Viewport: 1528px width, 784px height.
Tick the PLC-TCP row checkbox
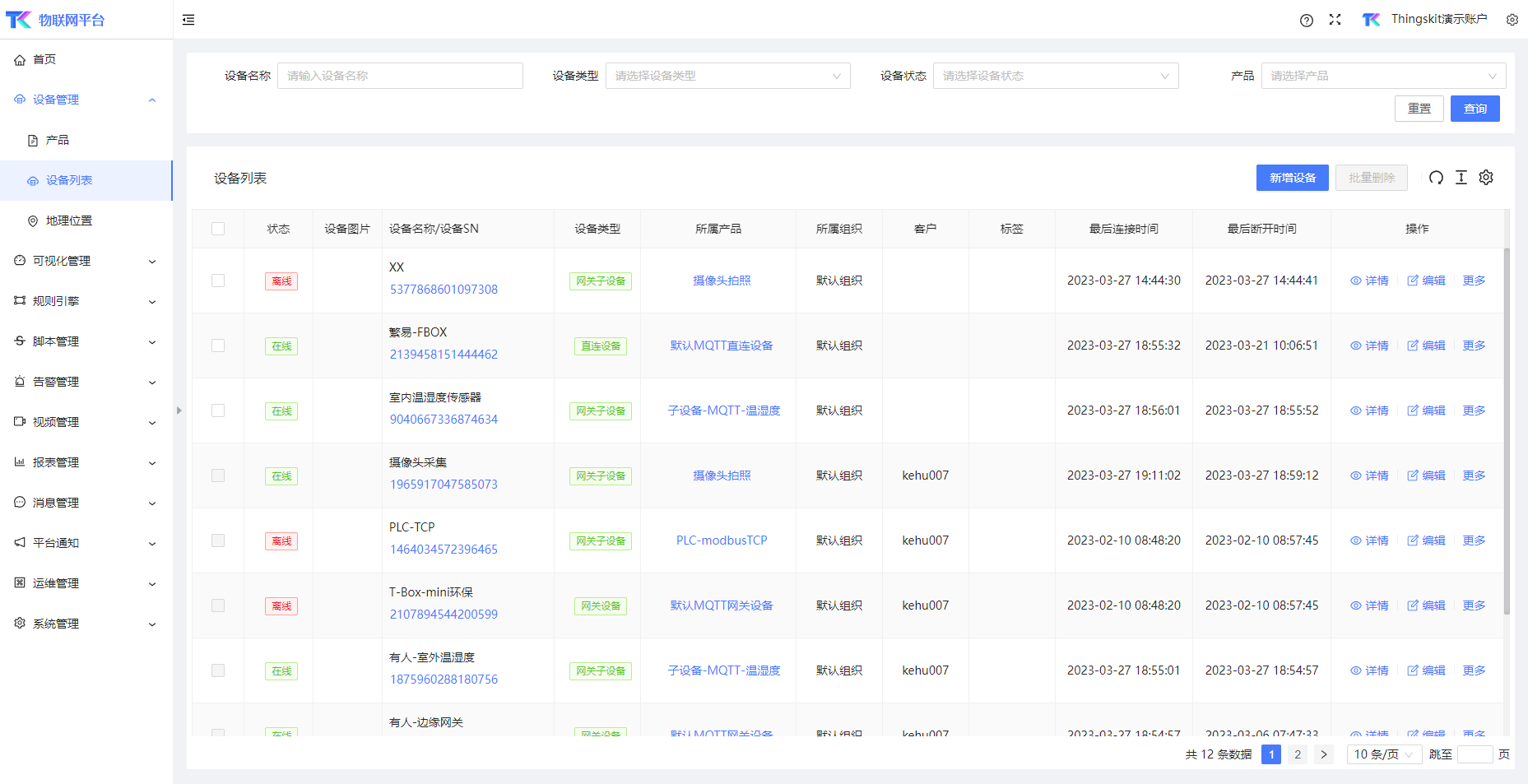click(218, 540)
